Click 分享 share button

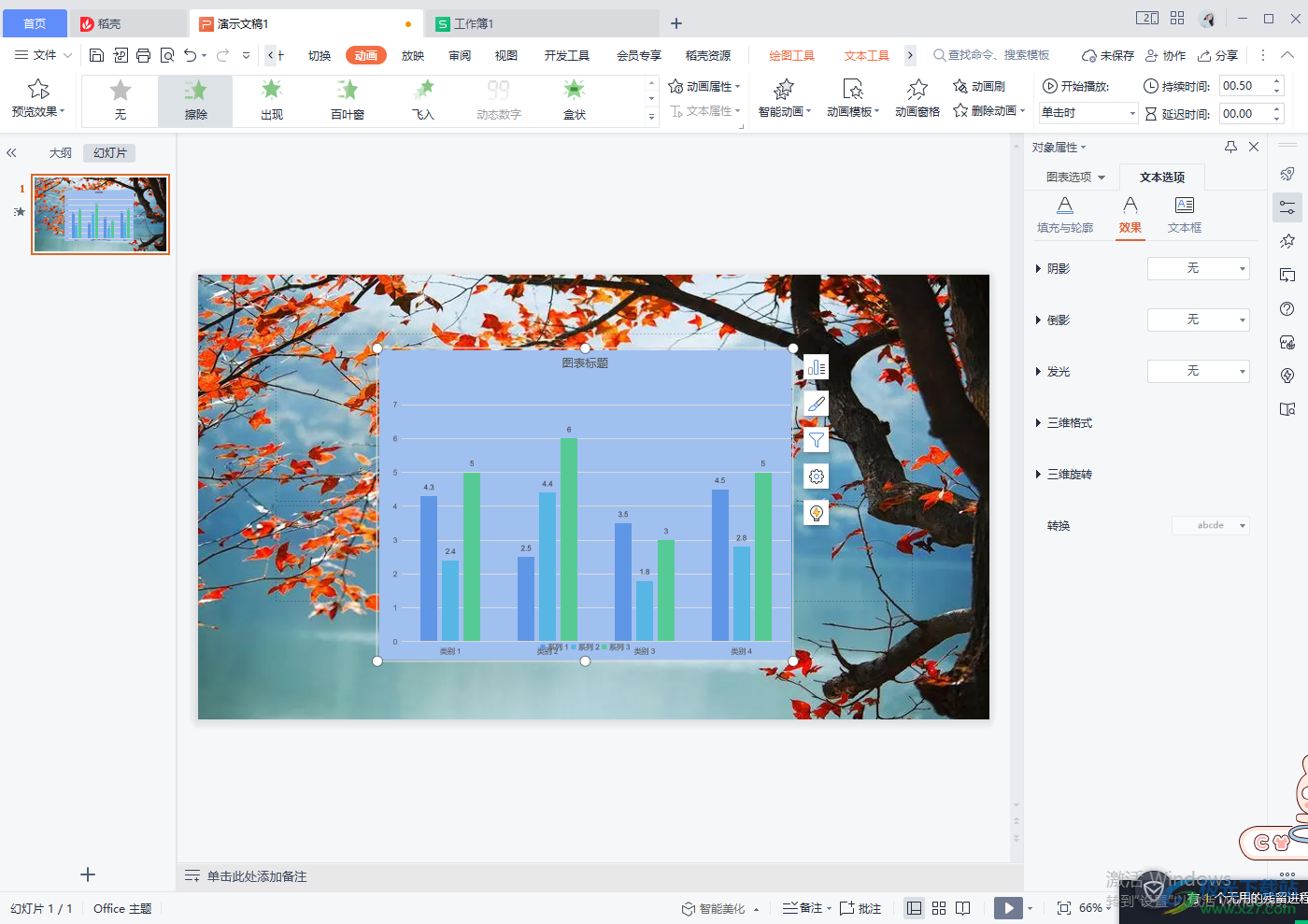pyautogui.click(x=1218, y=55)
